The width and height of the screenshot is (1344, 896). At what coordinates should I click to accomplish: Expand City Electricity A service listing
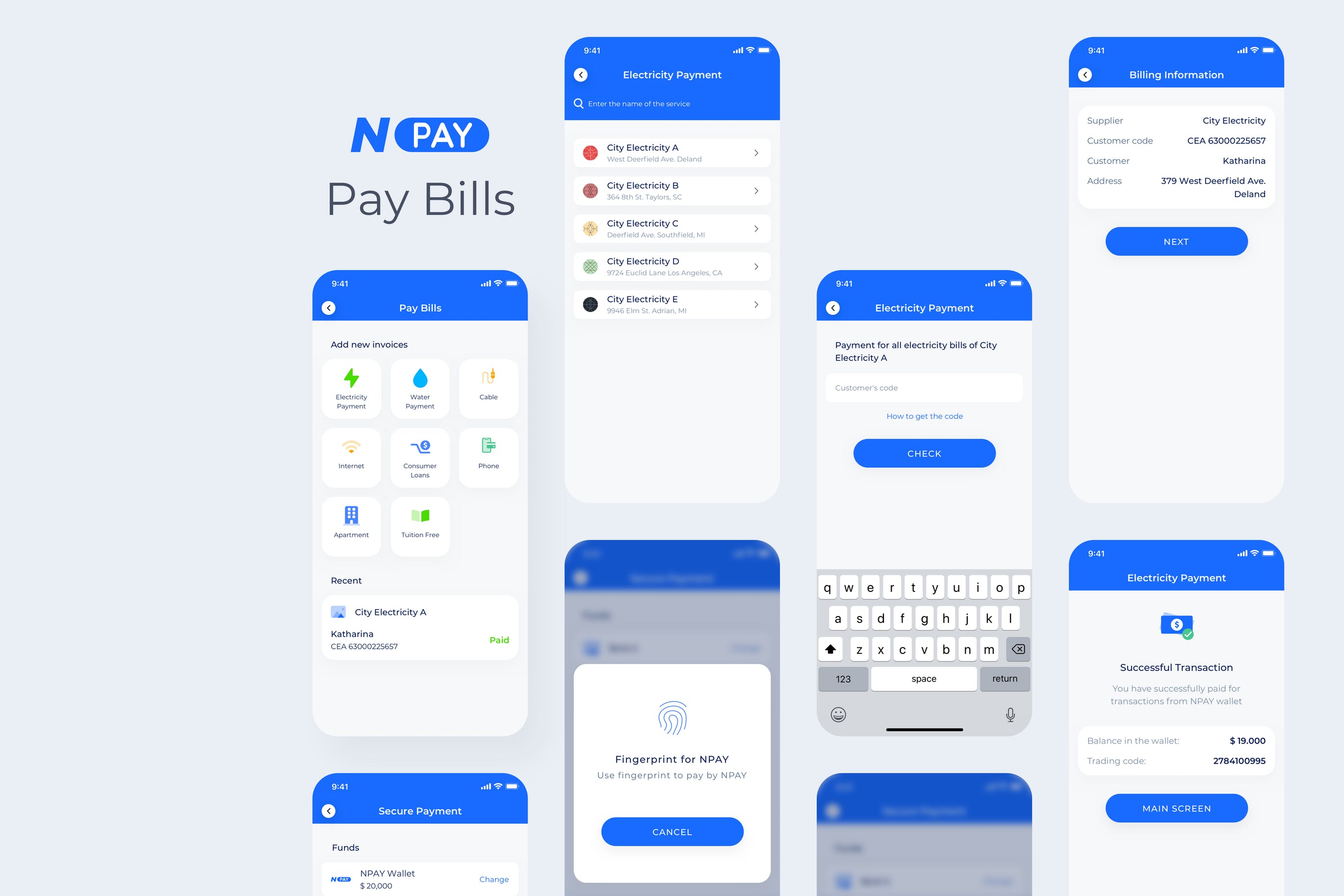coord(757,152)
